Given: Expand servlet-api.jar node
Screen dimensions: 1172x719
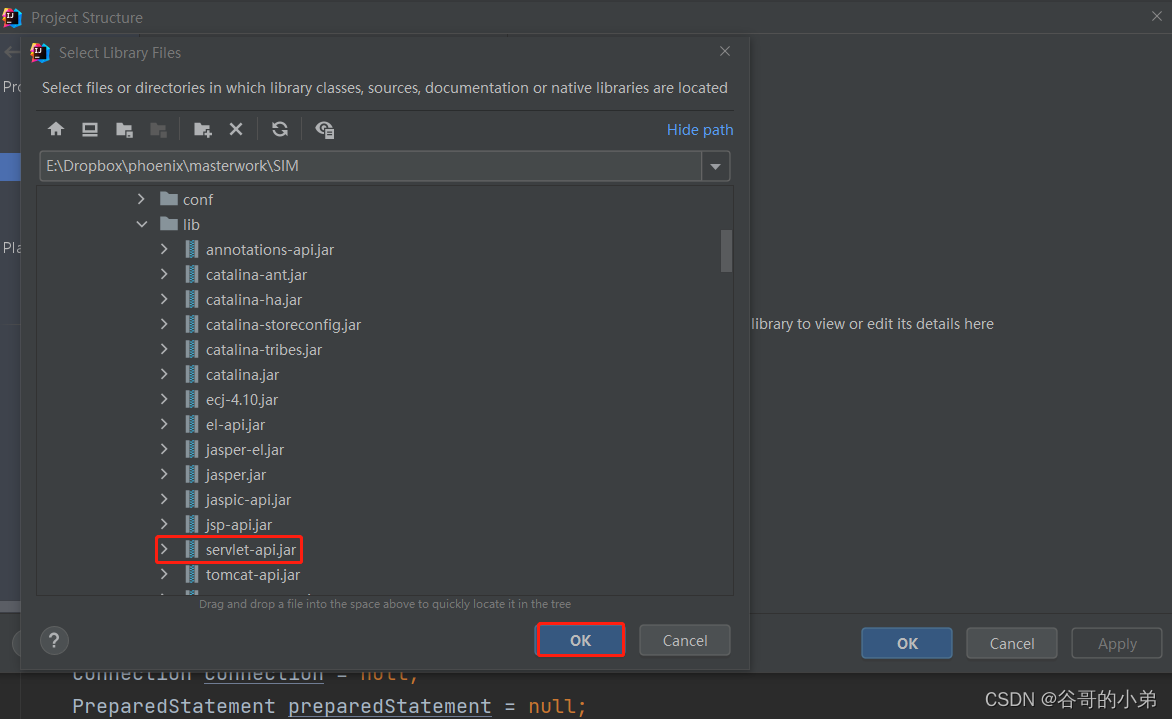Looking at the screenshot, I should pos(164,549).
